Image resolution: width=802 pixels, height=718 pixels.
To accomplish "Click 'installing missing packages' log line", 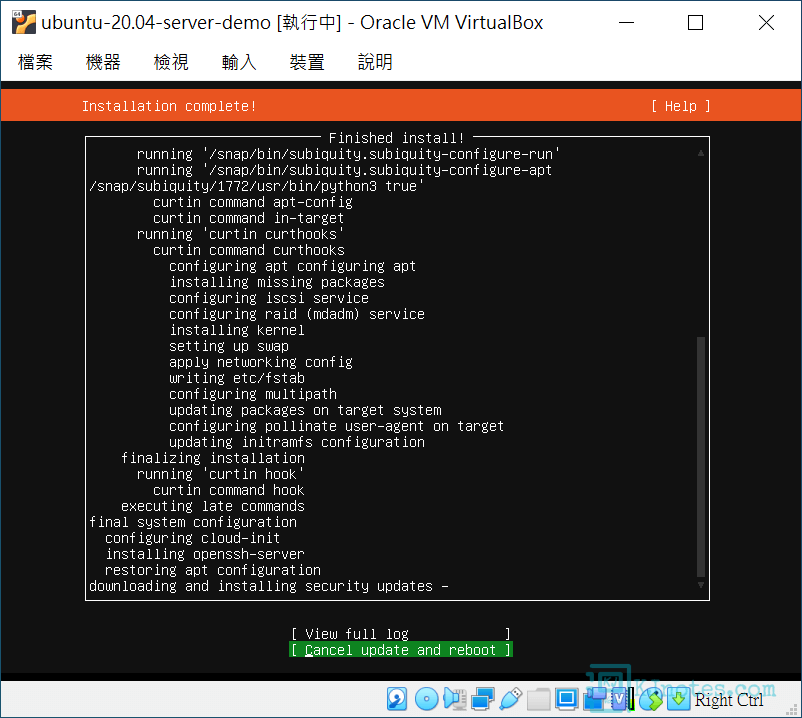I will click(277, 282).
